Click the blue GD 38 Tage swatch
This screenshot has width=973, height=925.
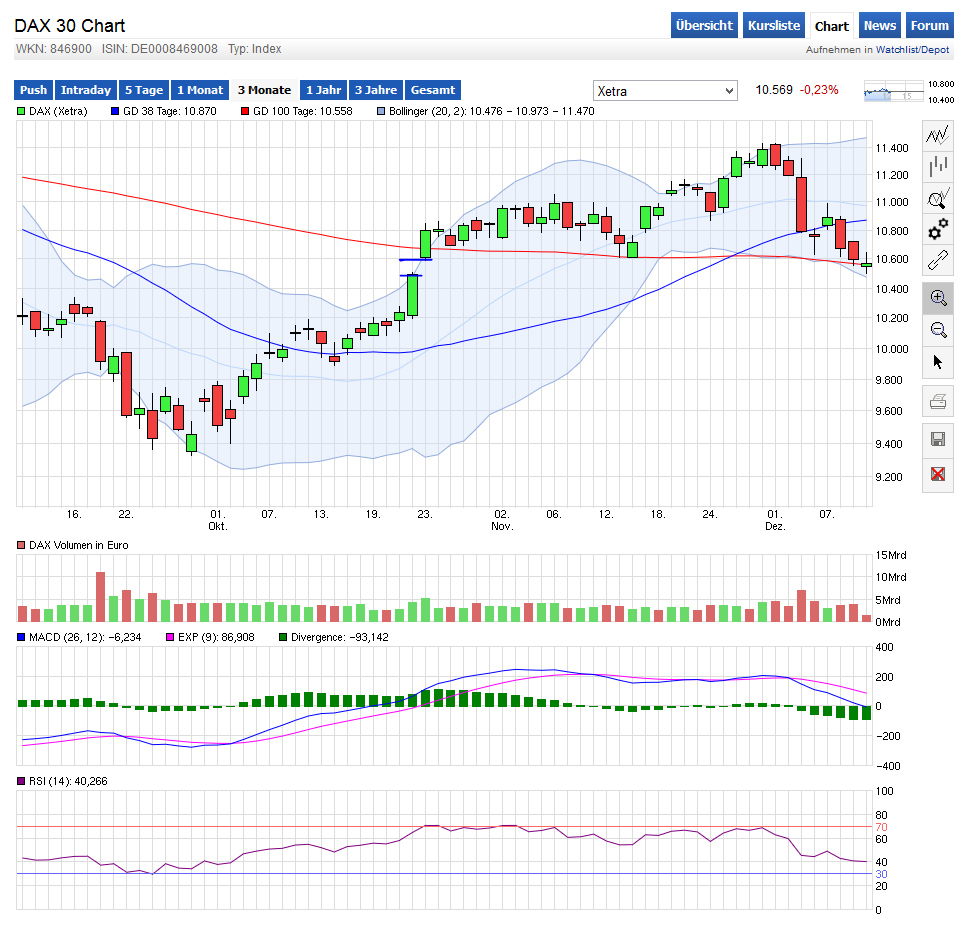click(115, 111)
